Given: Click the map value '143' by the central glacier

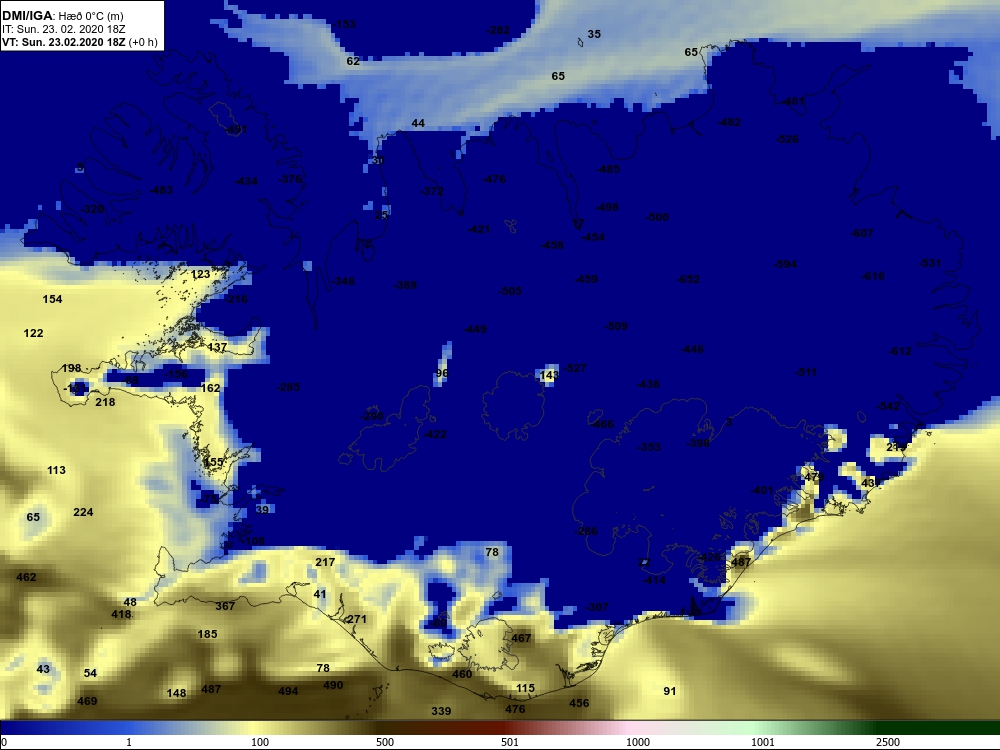Looking at the screenshot, I should click(x=549, y=375).
